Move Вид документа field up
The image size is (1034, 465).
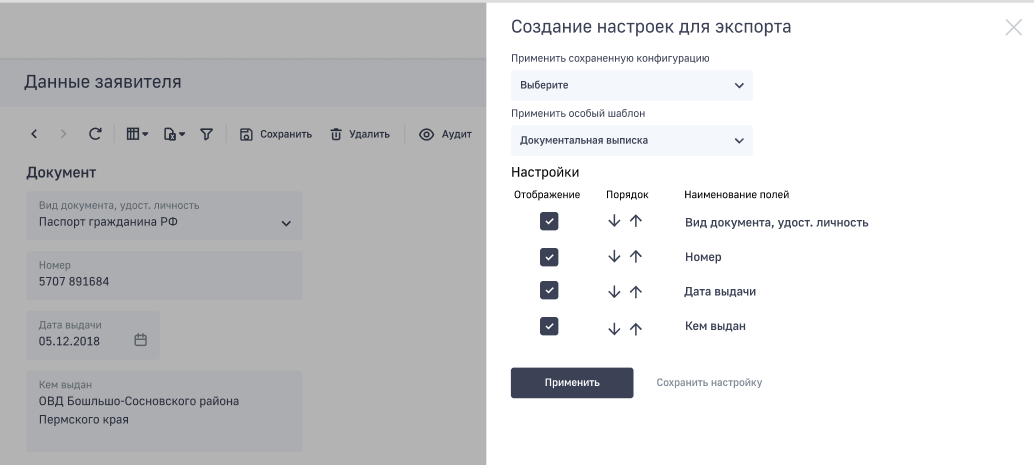(636, 221)
